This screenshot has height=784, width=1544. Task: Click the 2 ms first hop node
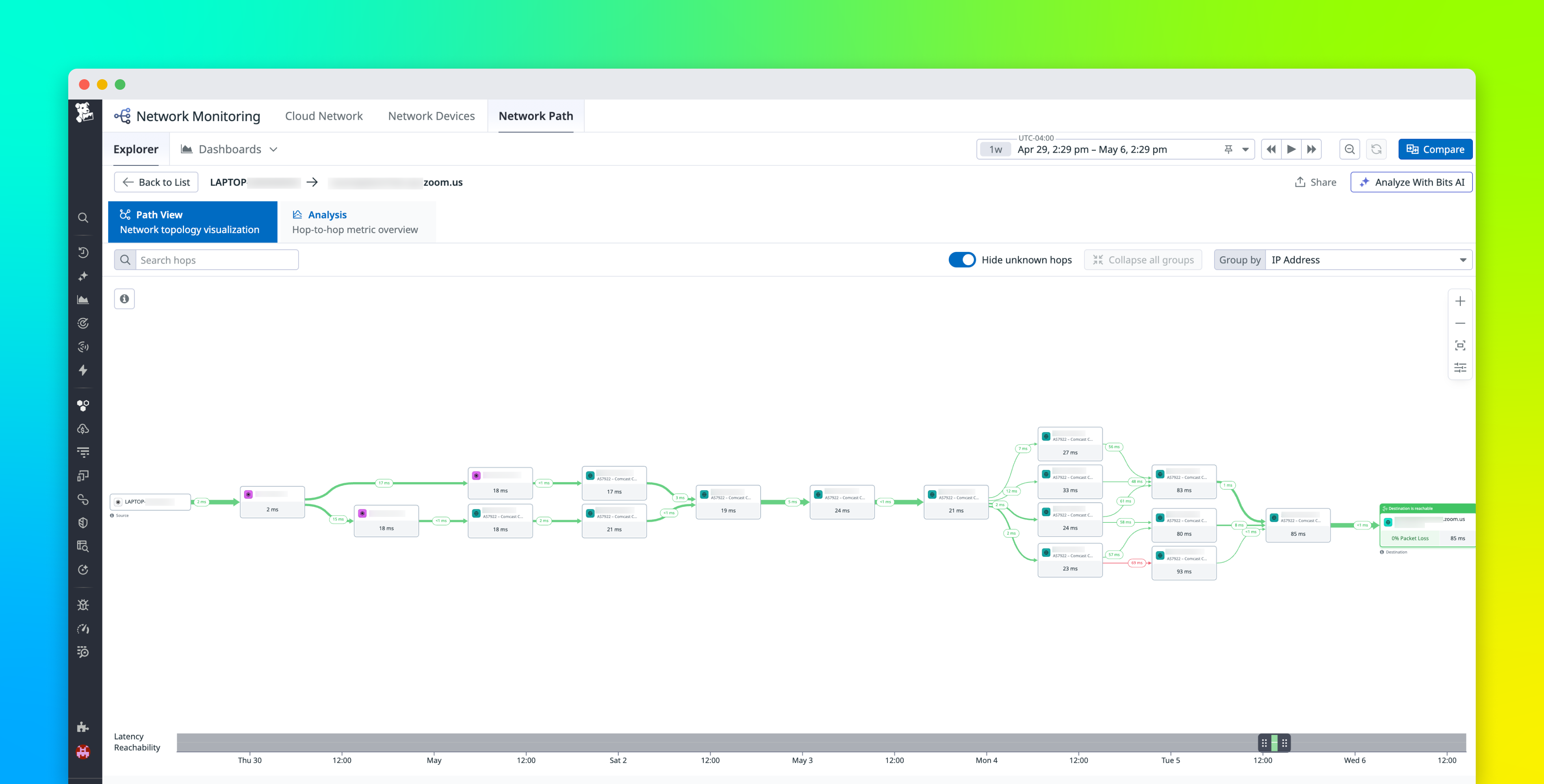coord(272,502)
